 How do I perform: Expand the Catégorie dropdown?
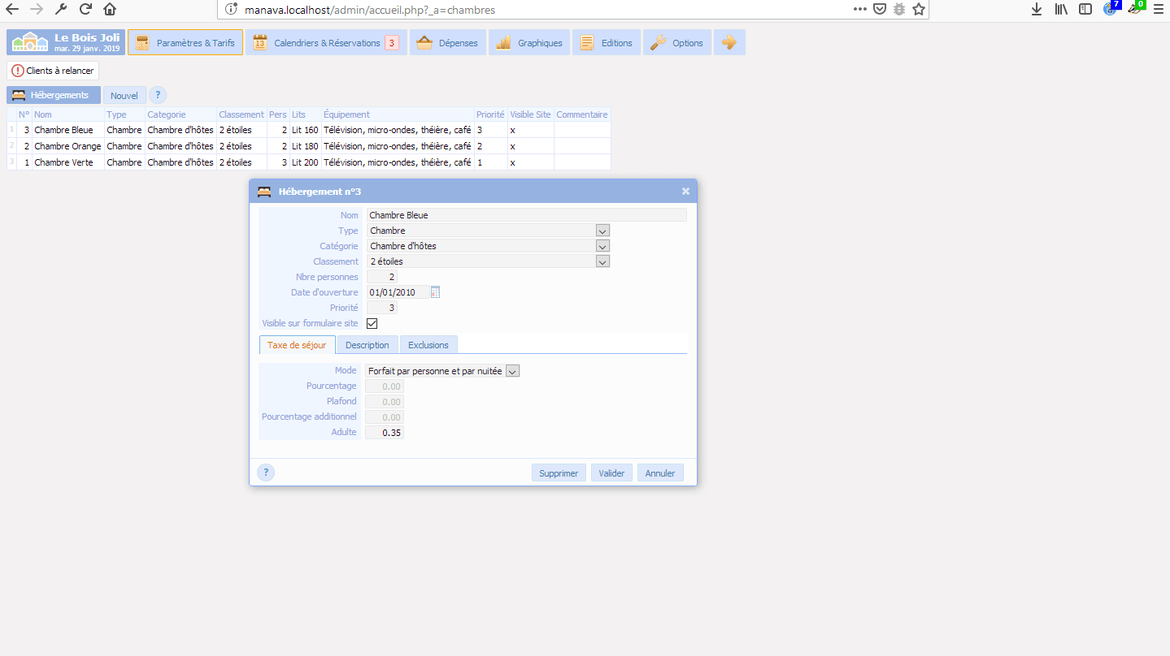pos(602,246)
